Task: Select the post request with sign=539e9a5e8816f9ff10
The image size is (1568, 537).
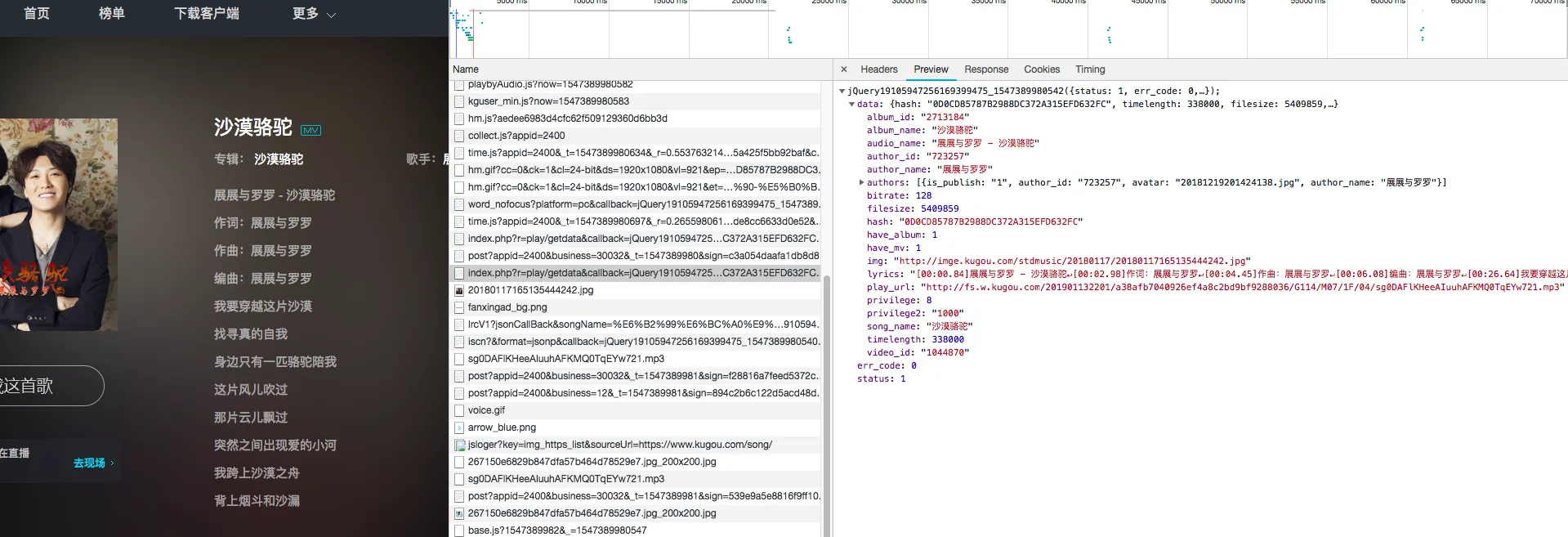Action: pos(636,496)
